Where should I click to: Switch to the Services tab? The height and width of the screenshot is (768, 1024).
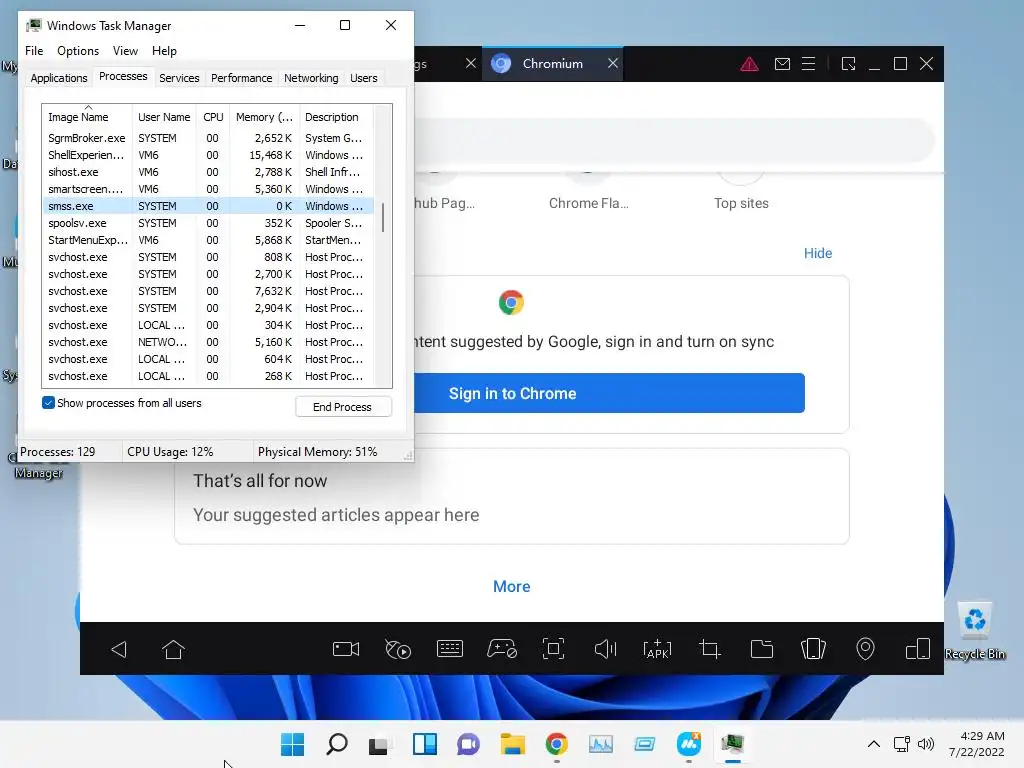point(179,78)
